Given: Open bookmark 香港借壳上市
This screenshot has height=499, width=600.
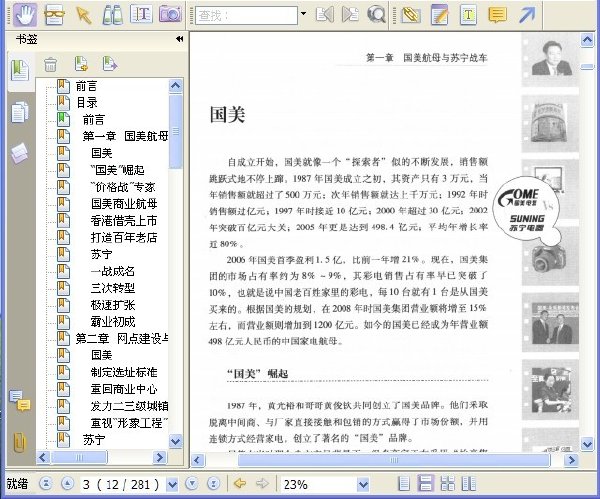Looking at the screenshot, I should (x=124, y=220).
